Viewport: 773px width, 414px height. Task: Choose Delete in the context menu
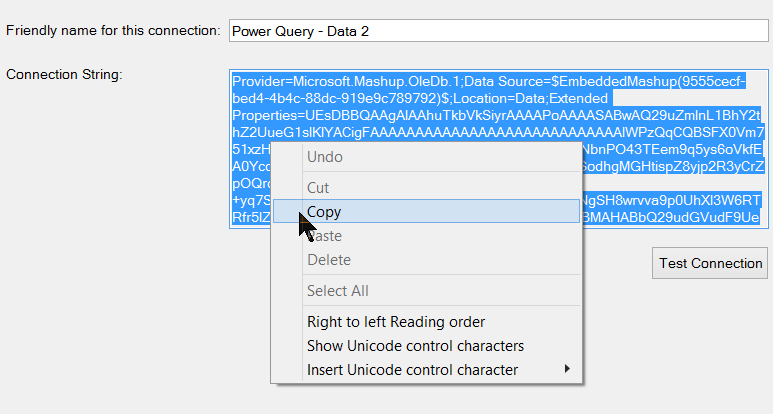(x=328, y=260)
